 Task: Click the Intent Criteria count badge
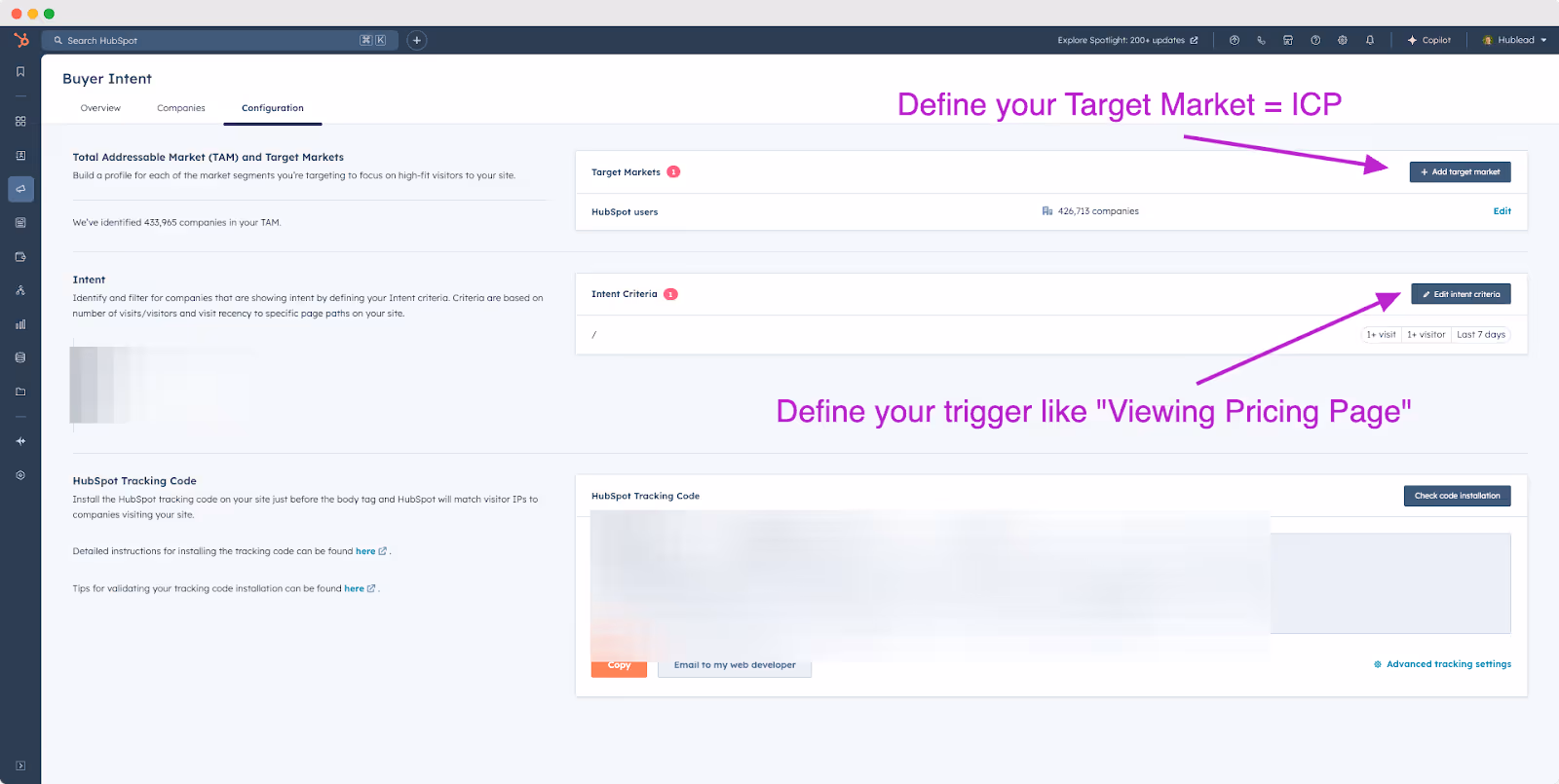[670, 294]
